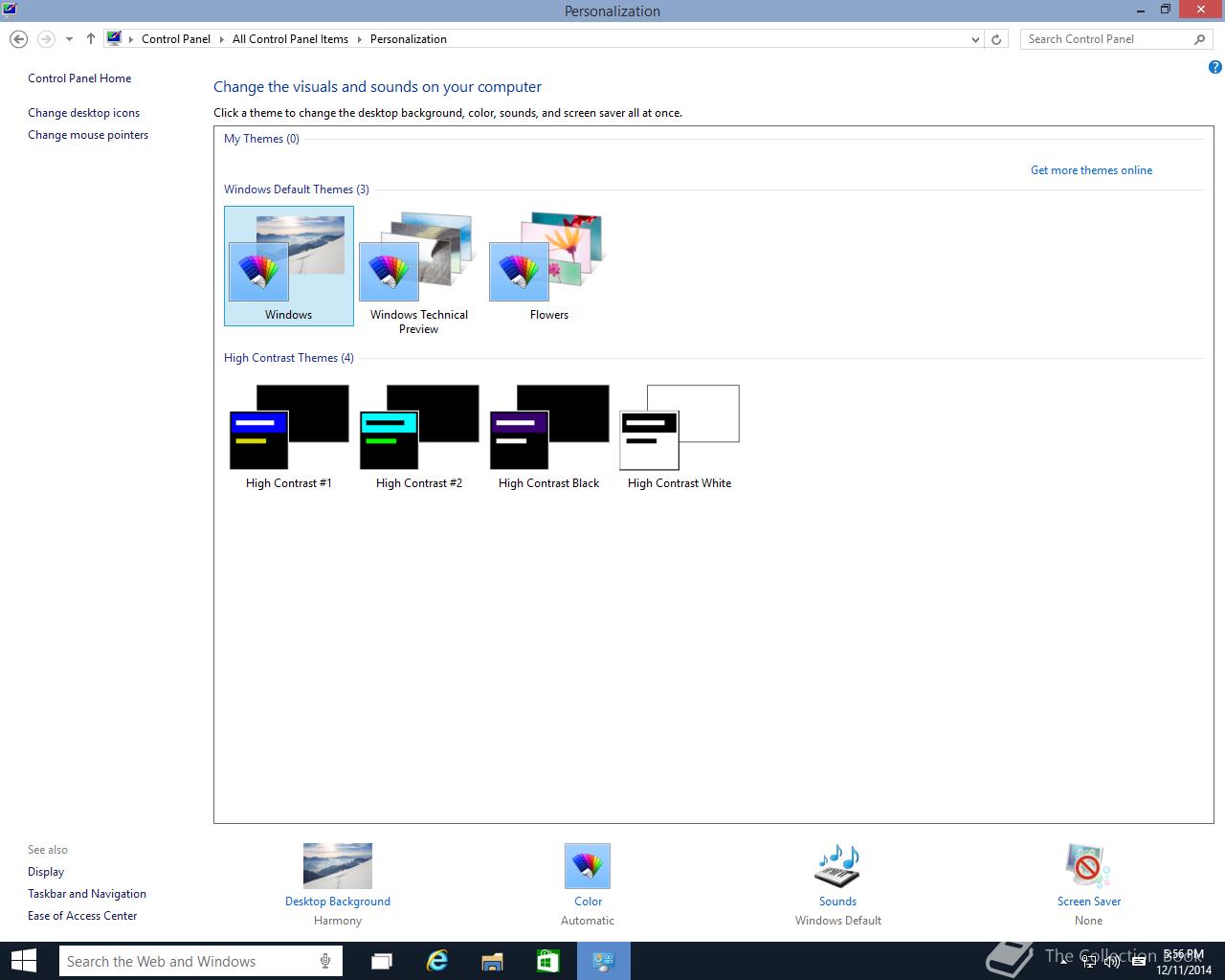
Task: Select High Contrast #2 theme
Action: (418, 437)
